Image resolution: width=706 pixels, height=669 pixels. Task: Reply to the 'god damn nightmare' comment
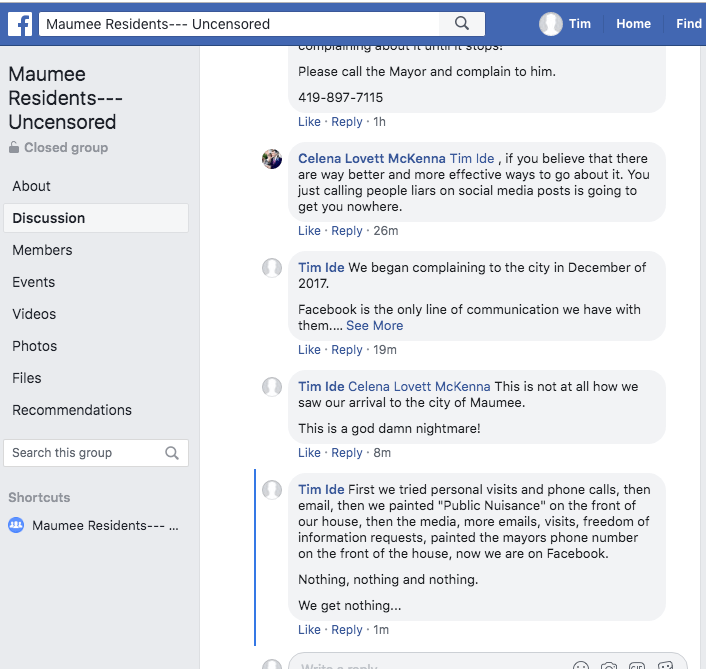click(x=347, y=453)
